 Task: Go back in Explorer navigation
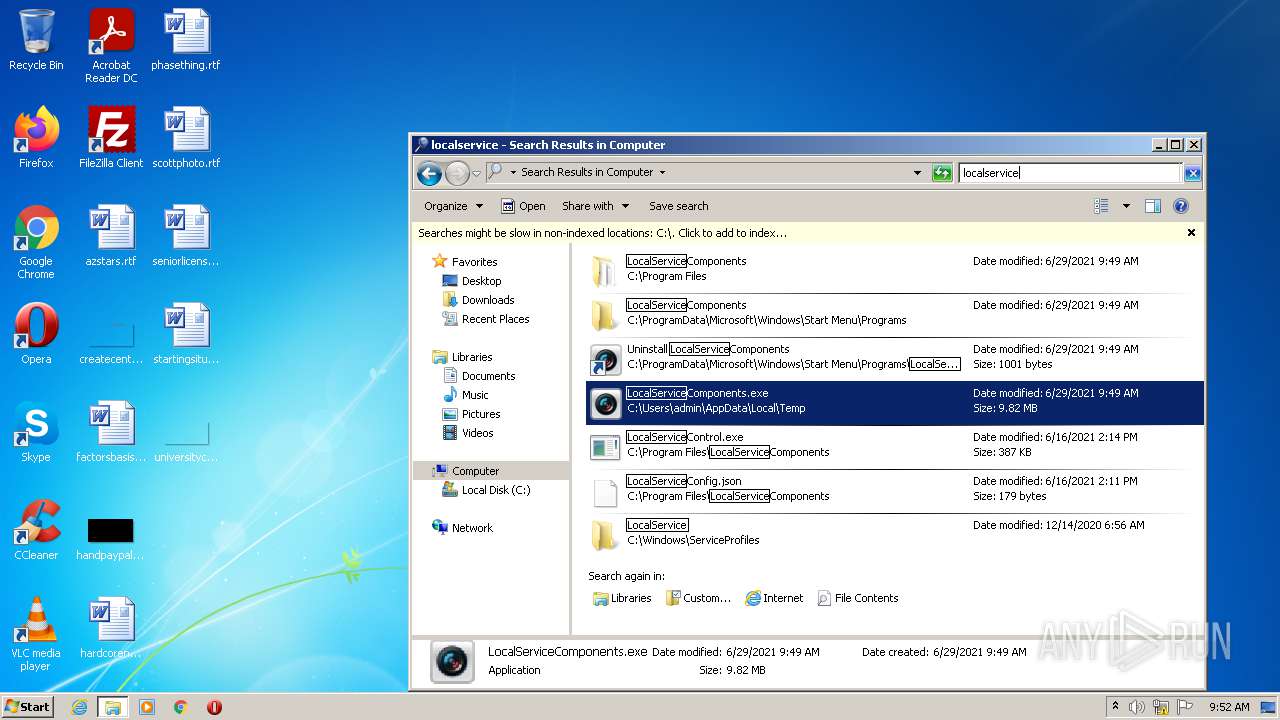[x=429, y=173]
